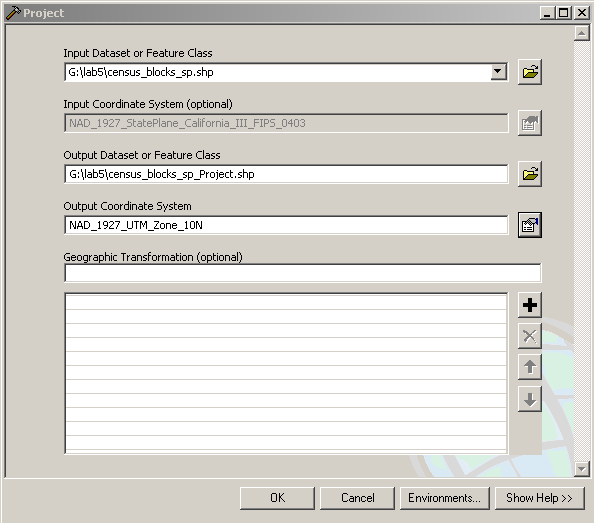Image resolution: width=594 pixels, height=523 pixels.
Task: Click the Geographic Transformation input field
Action: point(303,273)
